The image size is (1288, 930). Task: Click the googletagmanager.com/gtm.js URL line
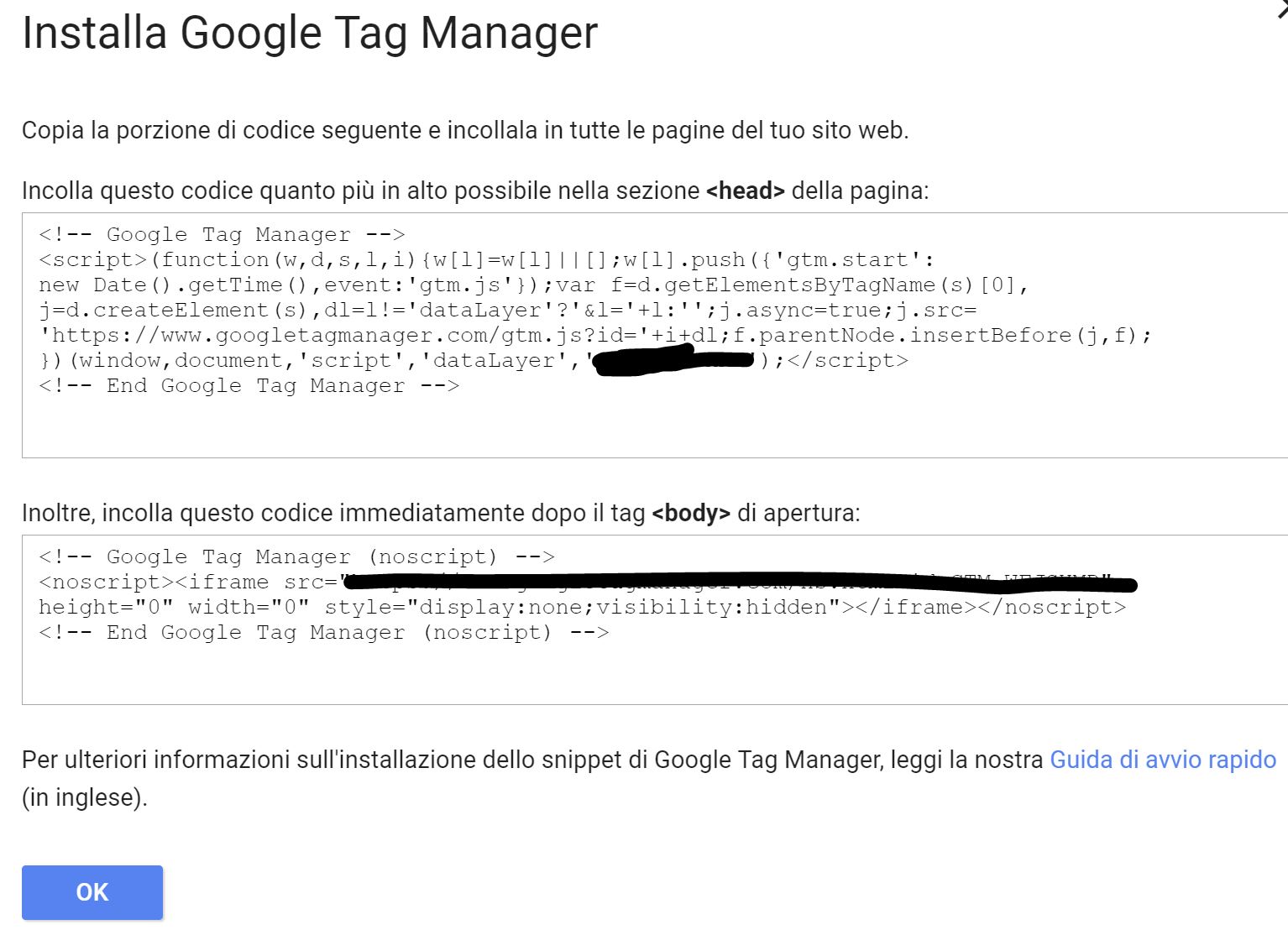(595, 336)
